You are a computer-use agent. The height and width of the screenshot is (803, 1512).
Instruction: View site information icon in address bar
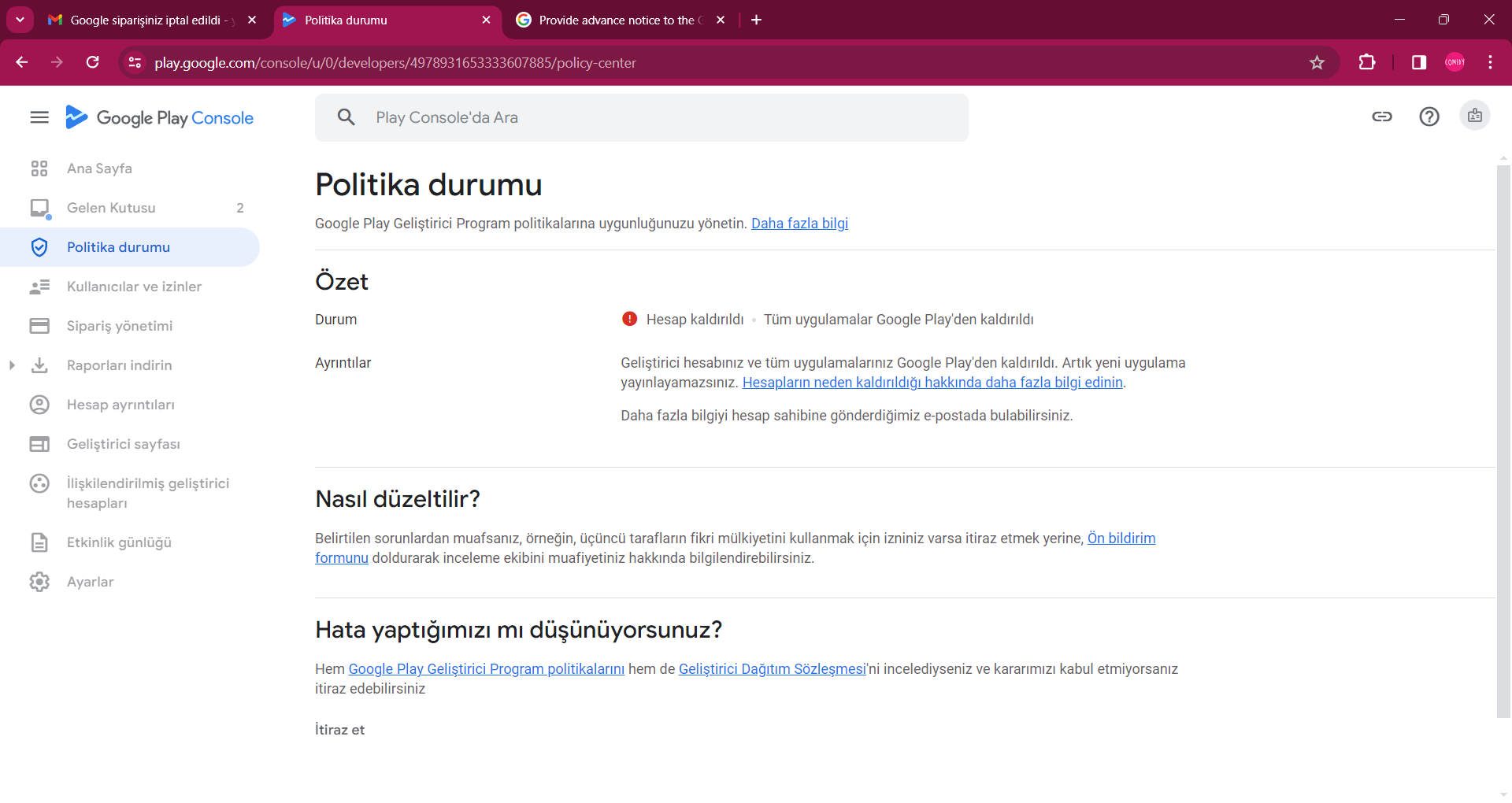pyautogui.click(x=135, y=62)
